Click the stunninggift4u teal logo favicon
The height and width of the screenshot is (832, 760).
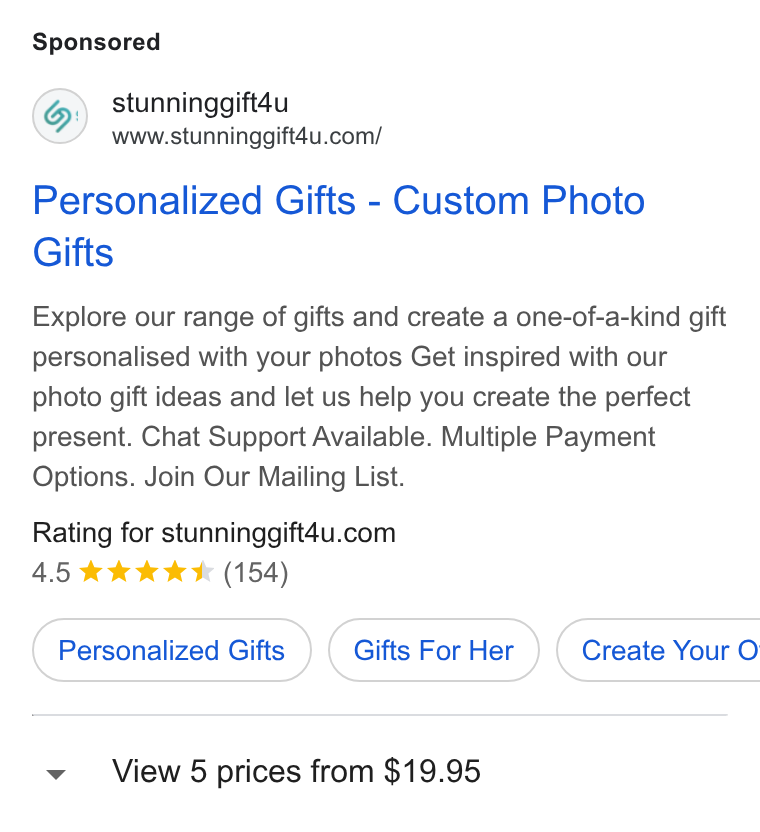[x=60, y=116]
